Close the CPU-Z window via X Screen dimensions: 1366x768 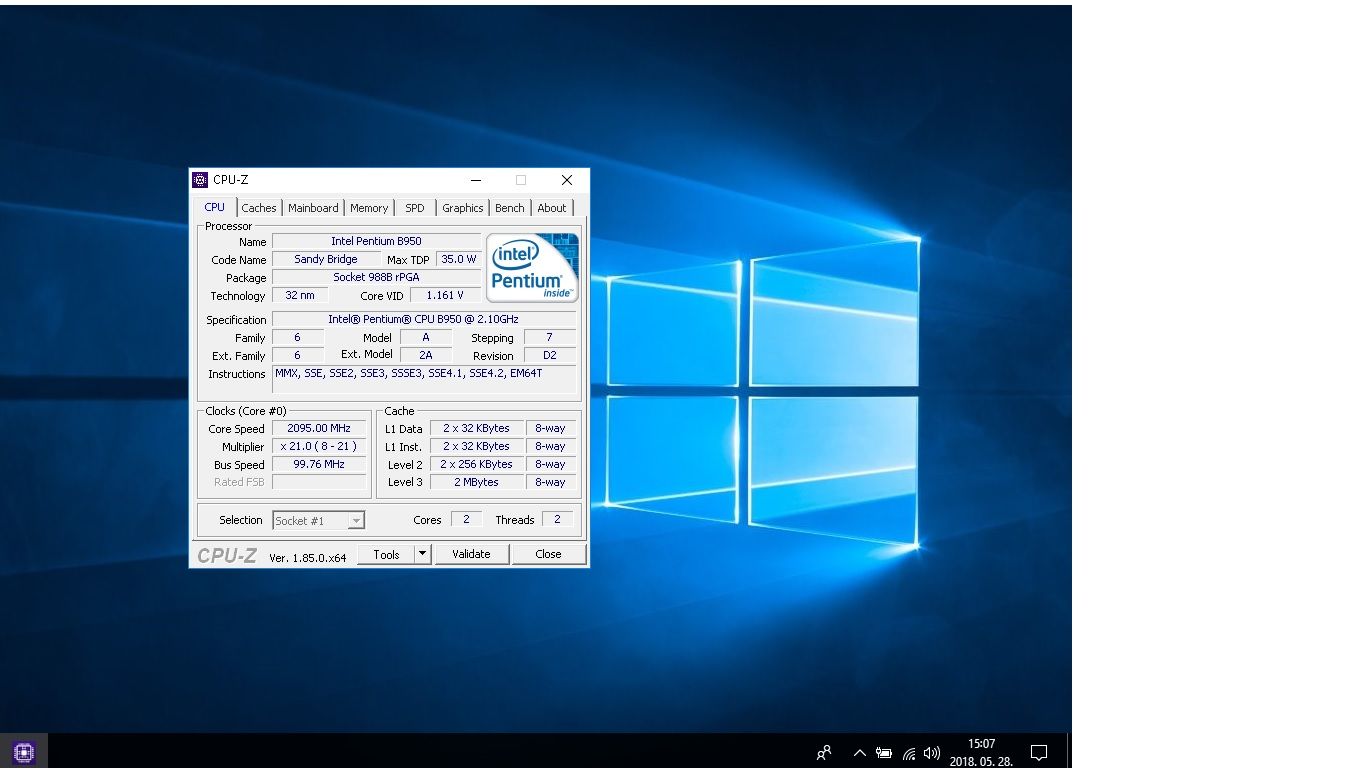[567, 180]
